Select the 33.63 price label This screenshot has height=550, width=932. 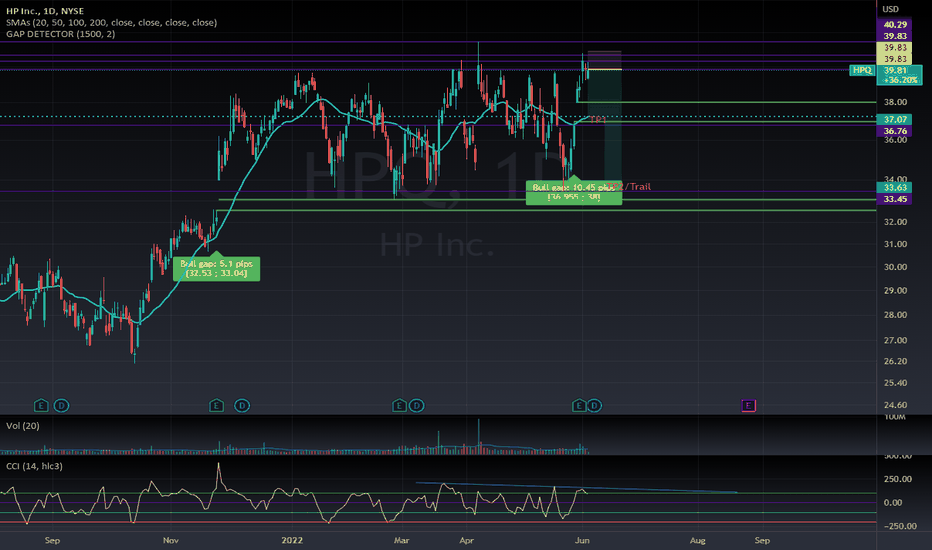pyautogui.click(x=895, y=188)
